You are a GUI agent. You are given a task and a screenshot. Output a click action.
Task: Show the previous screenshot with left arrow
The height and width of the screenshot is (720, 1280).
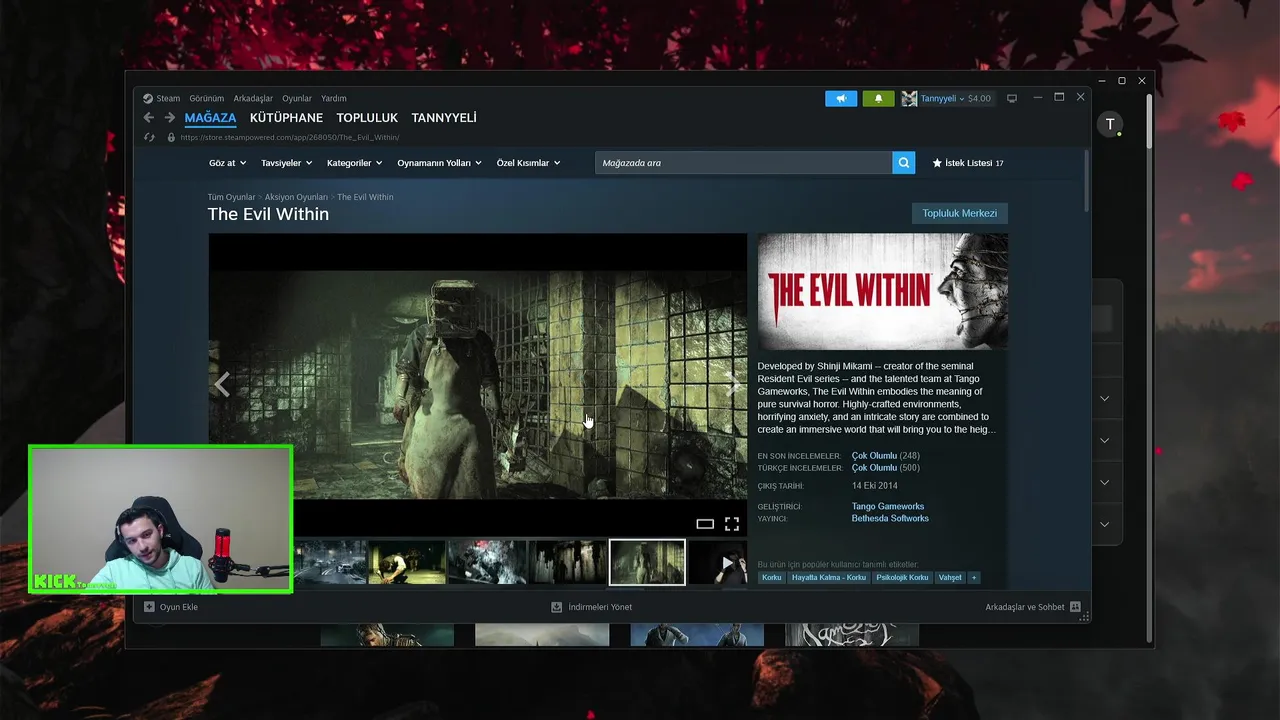tap(222, 384)
